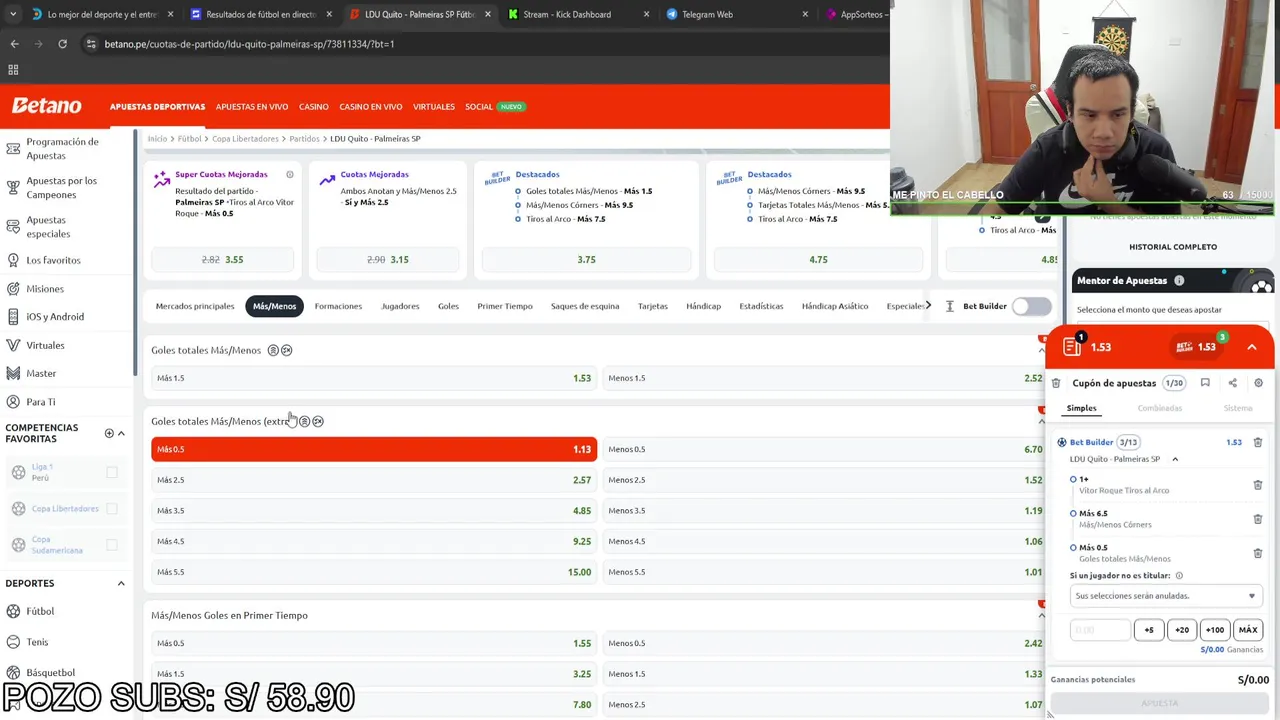Click info icon next to Mentor de Apuestas
This screenshot has height=720, width=1280.
[x=1179, y=281]
